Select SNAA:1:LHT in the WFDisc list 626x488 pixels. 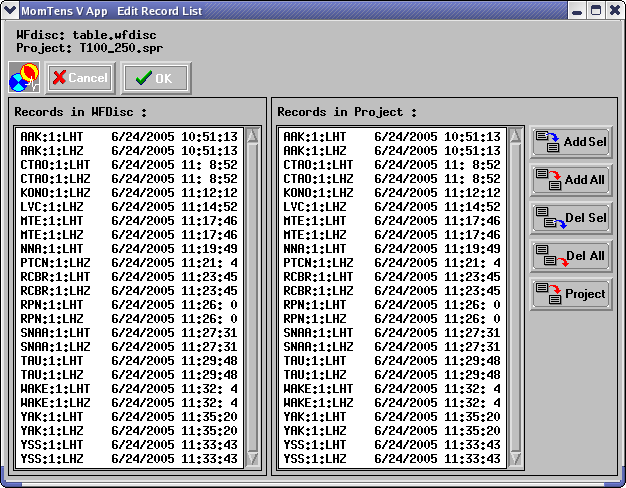click(129, 332)
